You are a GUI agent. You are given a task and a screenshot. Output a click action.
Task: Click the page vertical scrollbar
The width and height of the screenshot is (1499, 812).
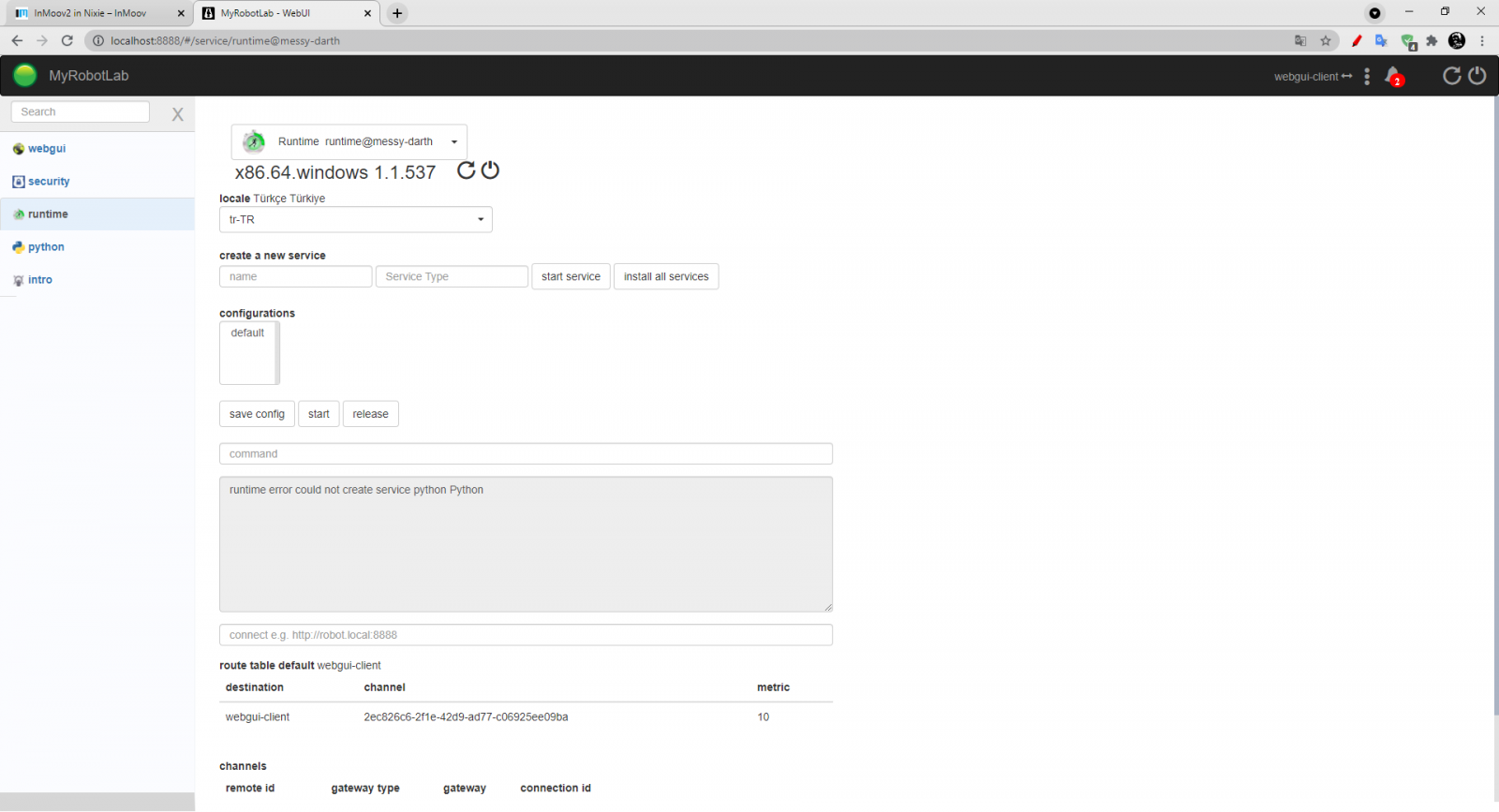1495,407
